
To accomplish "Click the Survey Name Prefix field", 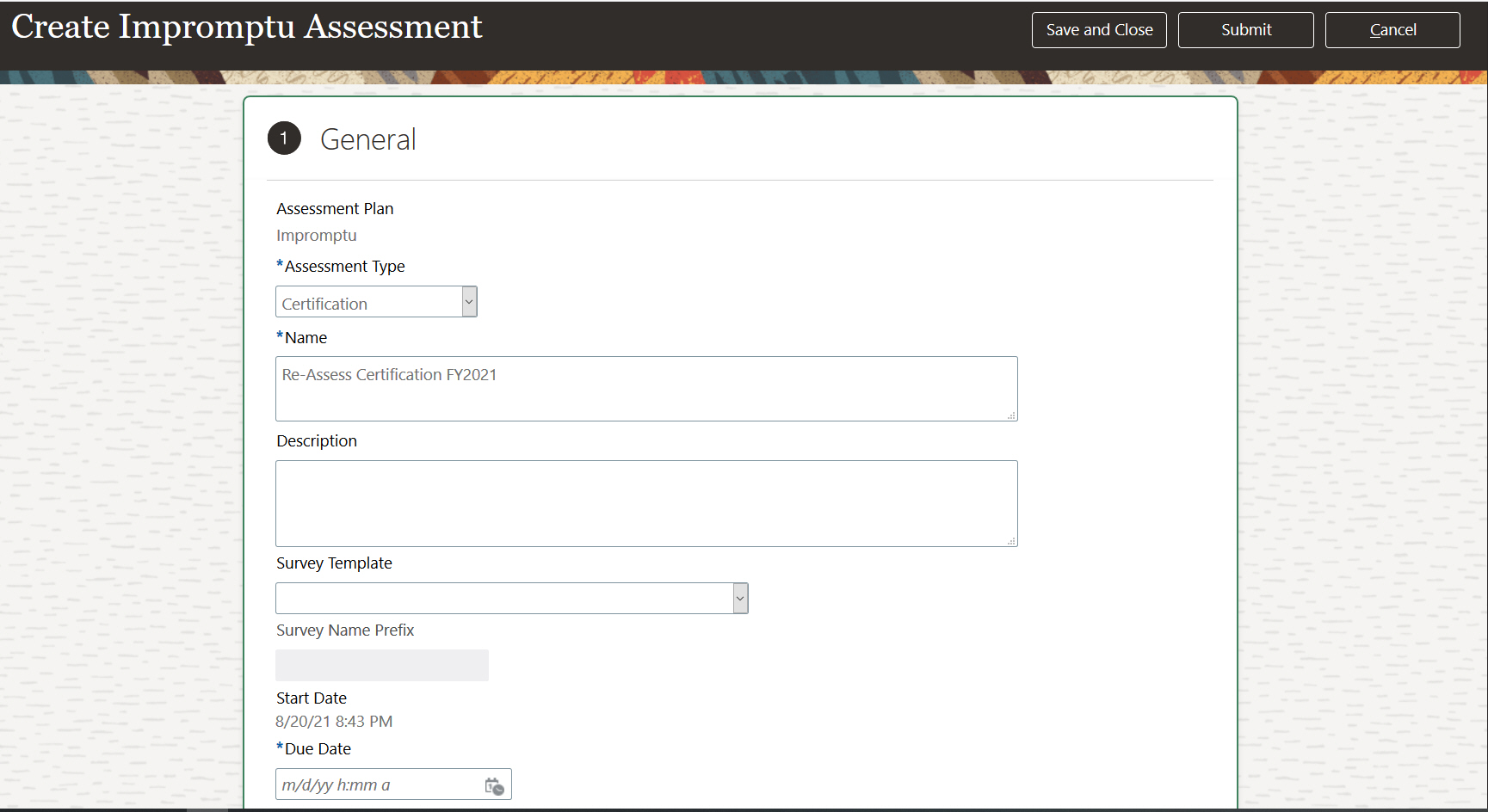I will point(381,665).
